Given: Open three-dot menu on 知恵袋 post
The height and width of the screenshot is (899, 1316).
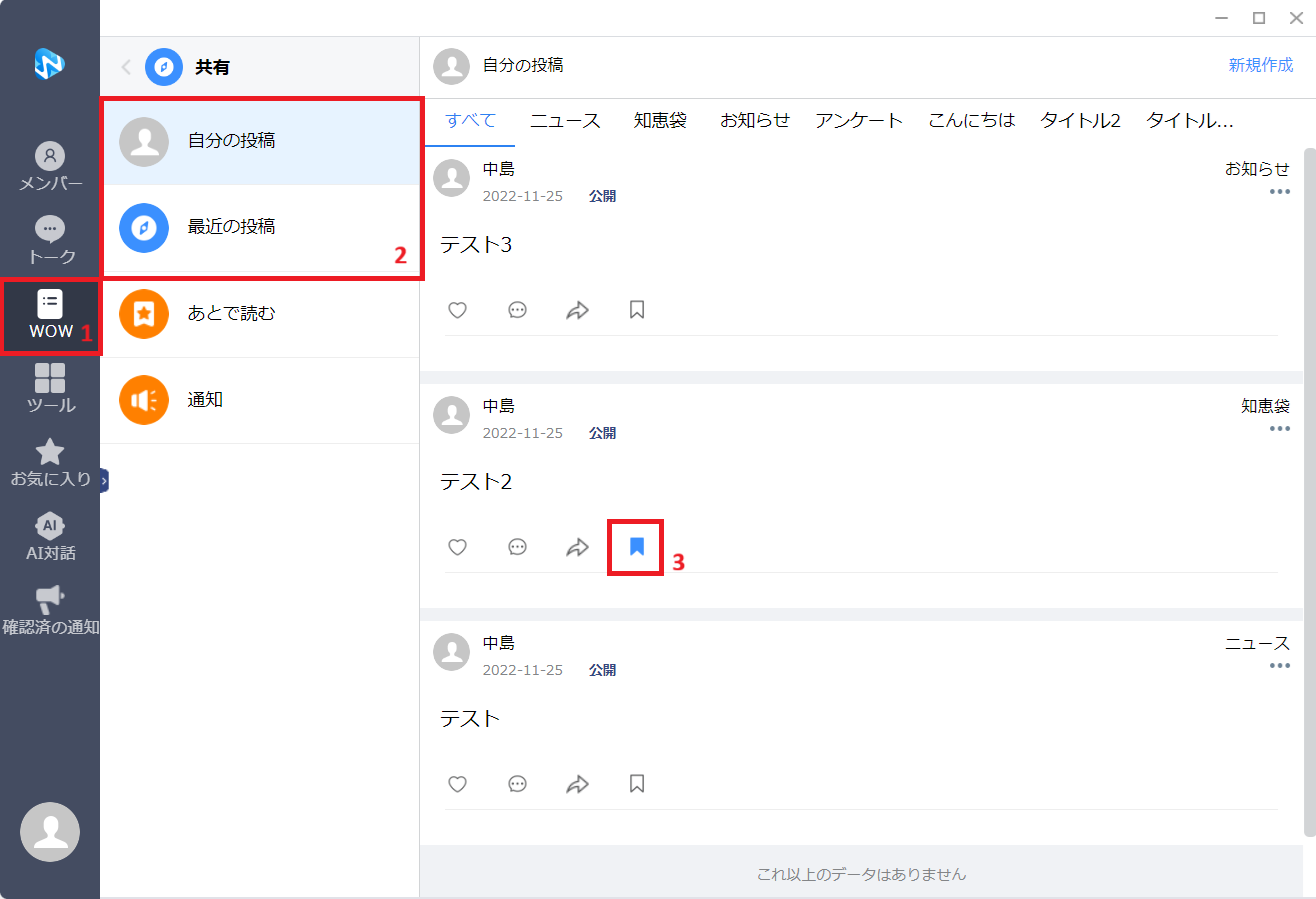Looking at the screenshot, I should [1279, 429].
